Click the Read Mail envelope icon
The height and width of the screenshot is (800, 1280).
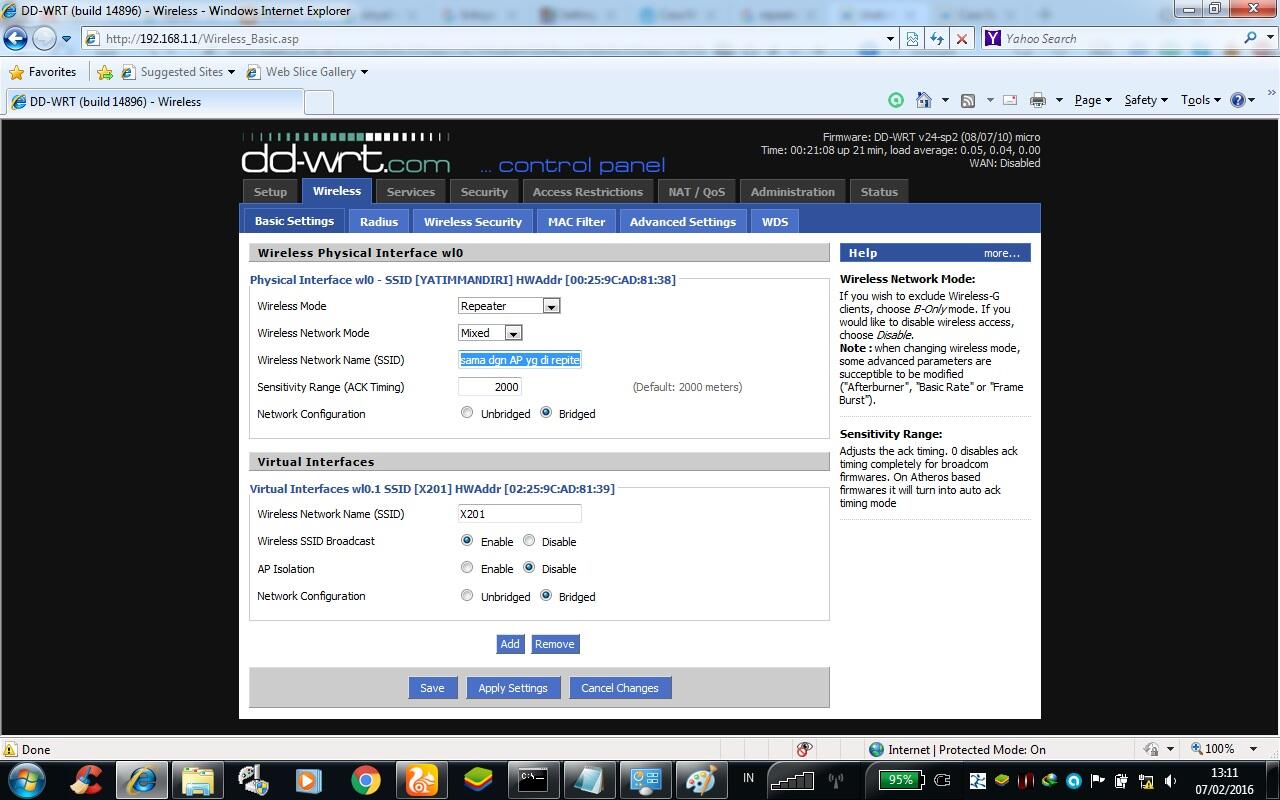pyautogui.click(x=1009, y=100)
